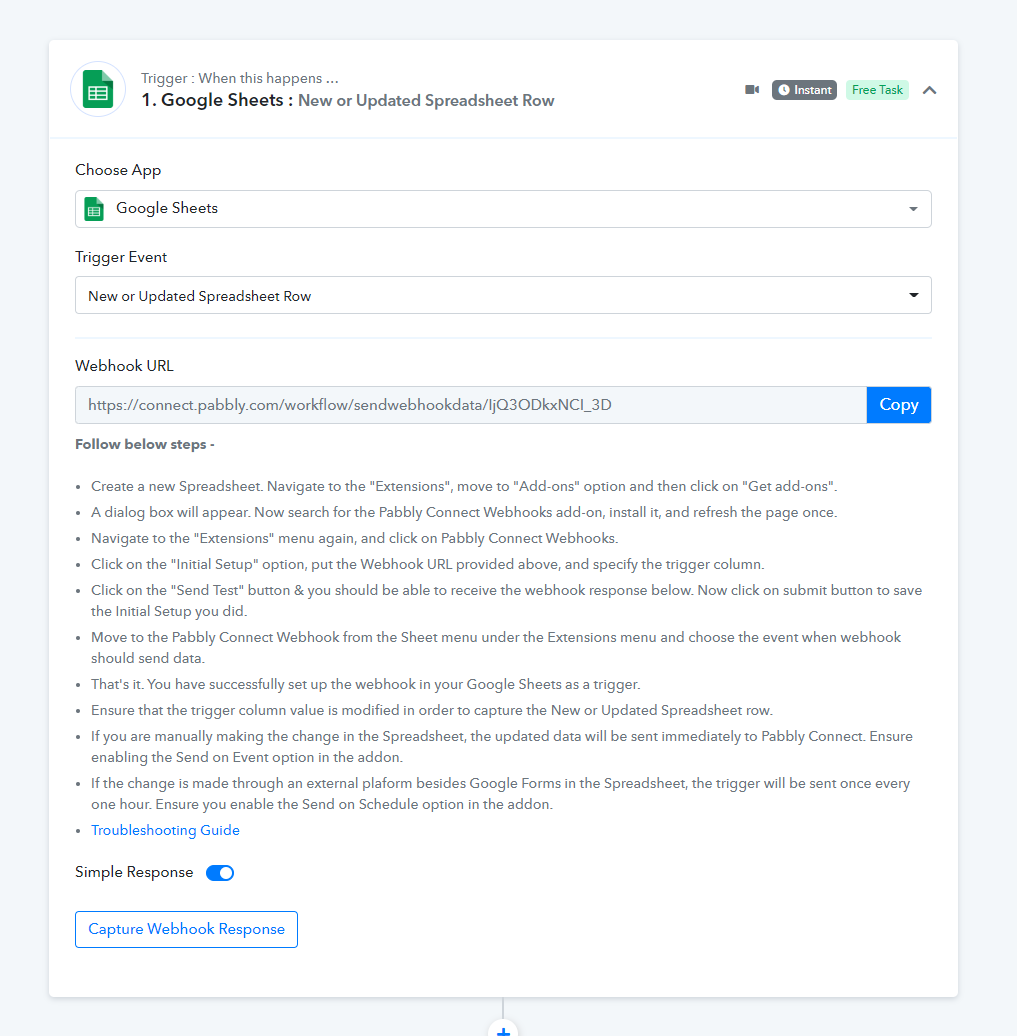Toggle the Simple Response switch off
Viewport: 1017px width, 1036px height.
pos(220,873)
